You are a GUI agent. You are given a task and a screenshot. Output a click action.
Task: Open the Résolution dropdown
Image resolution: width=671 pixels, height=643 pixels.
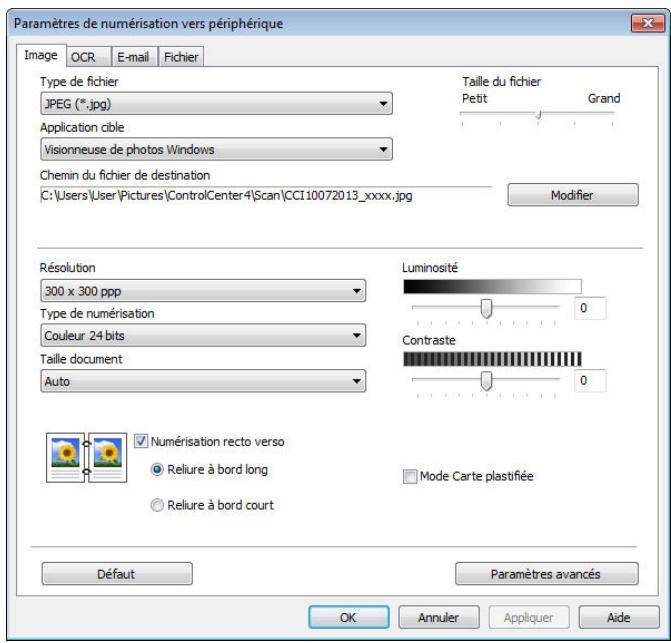(x=203, y=291)
